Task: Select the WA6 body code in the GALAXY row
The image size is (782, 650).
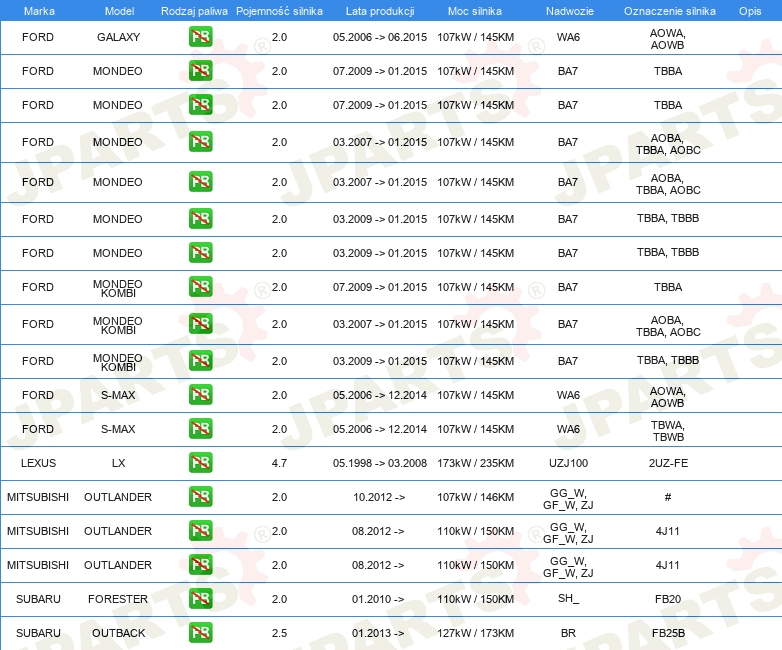Action: pyautogui.click(x=568, y=37)
